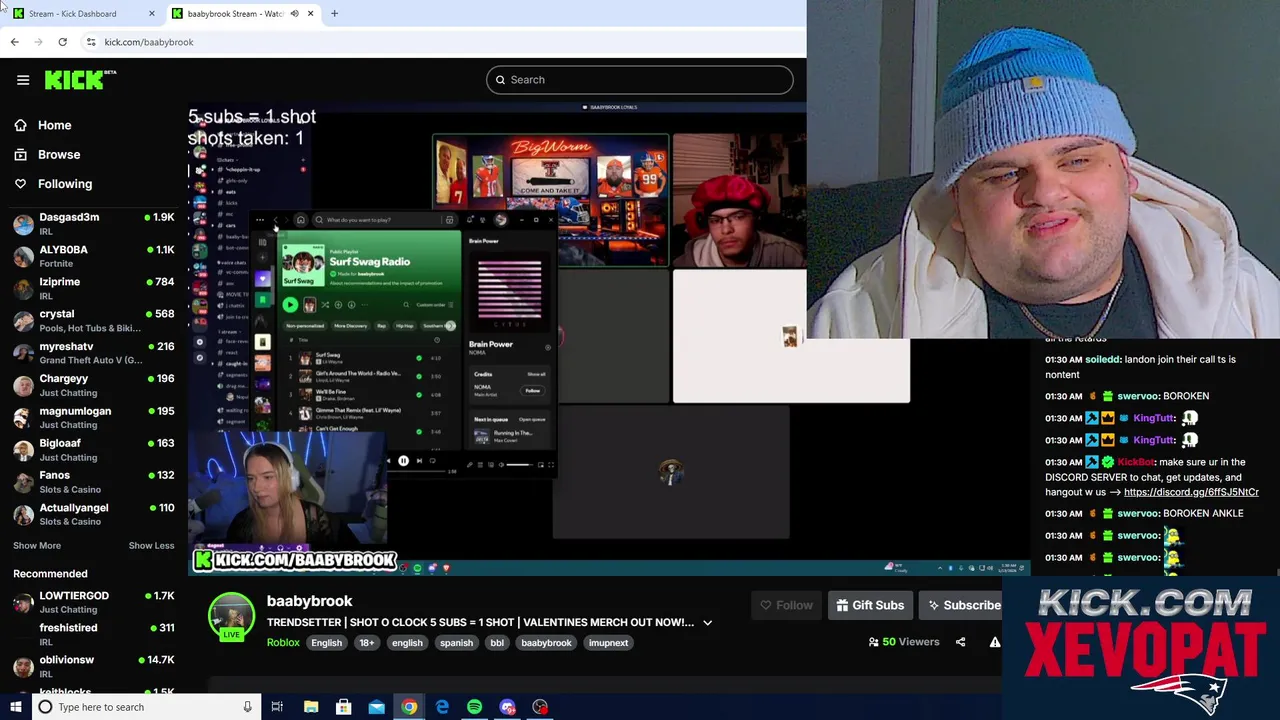The image size is (1280, 720).
Task: Open Task View on the taskbar
Action: pos(277,707)
